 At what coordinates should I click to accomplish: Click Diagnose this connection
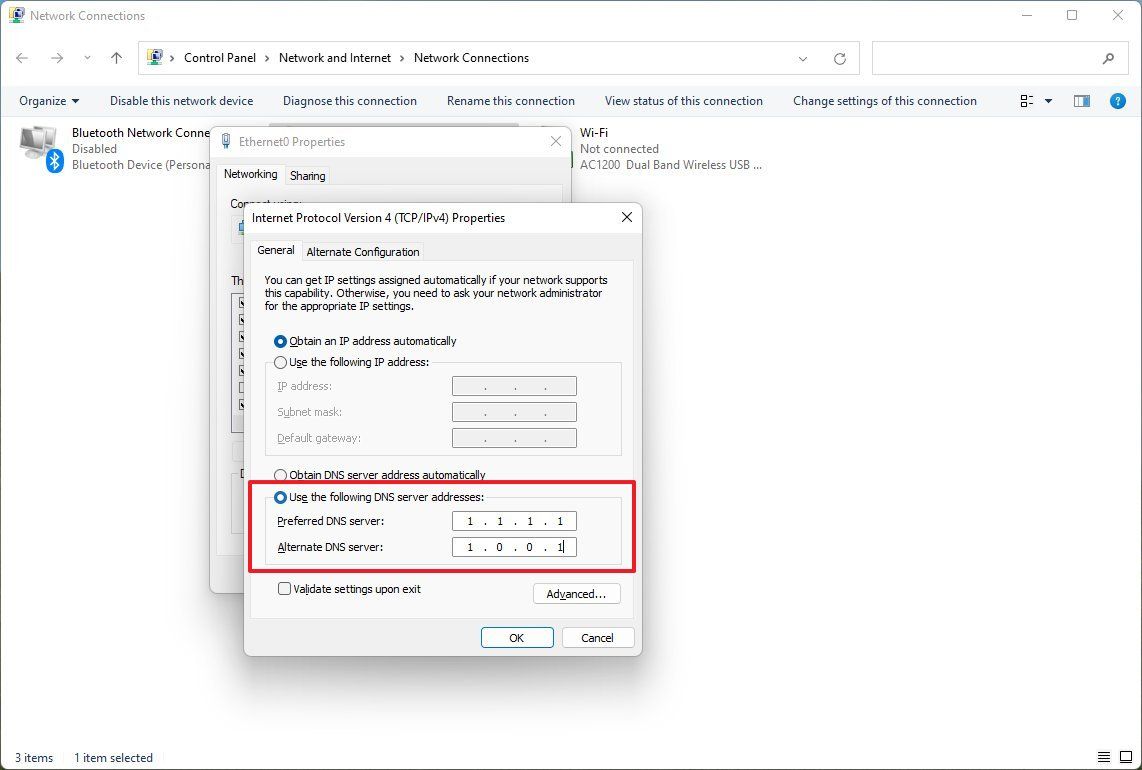349,100
